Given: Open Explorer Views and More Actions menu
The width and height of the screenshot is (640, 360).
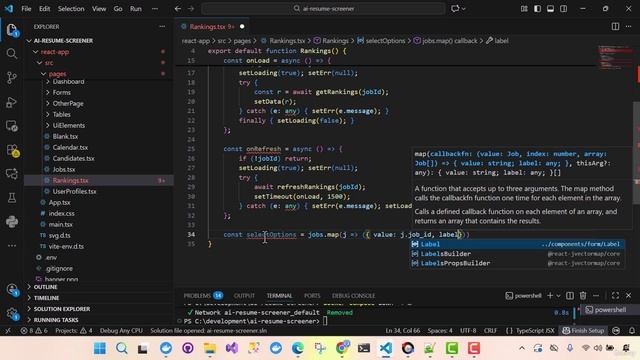Looking at the screenshot, I should click(162, 27).
